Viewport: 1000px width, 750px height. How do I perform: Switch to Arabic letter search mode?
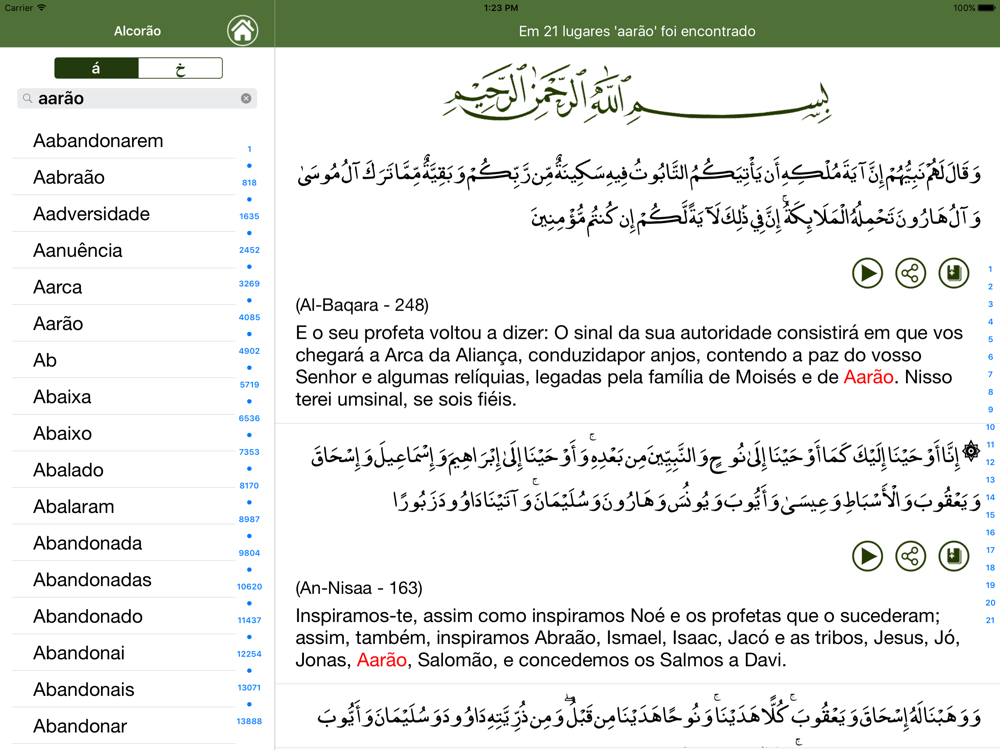pos(180,68)
